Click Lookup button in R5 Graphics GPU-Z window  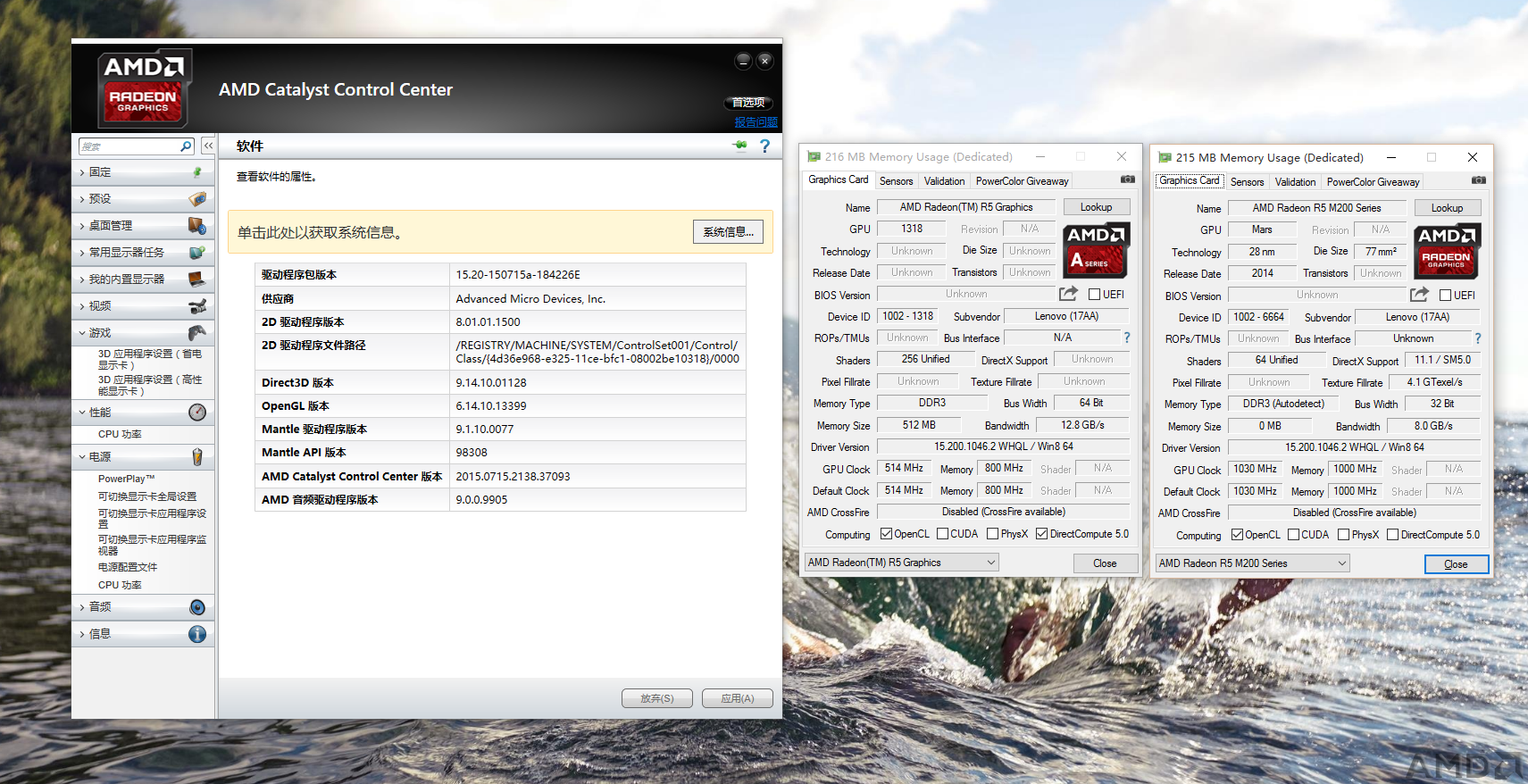point(1096,206)
